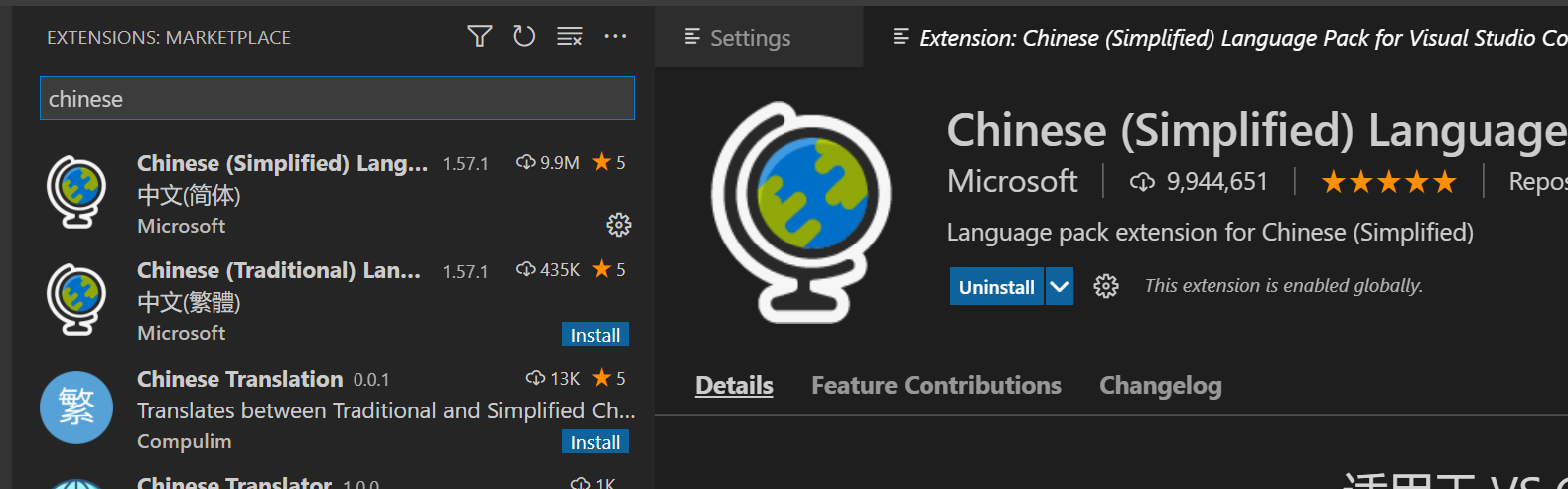Filter extensions with the funnel icon
Viewport: 1568px width, 489px height.
(480, 37)
